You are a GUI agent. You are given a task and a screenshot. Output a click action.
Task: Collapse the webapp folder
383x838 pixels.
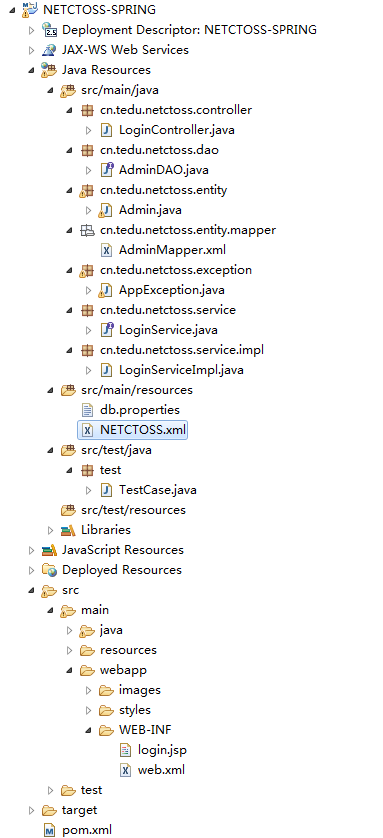(70, 671)
